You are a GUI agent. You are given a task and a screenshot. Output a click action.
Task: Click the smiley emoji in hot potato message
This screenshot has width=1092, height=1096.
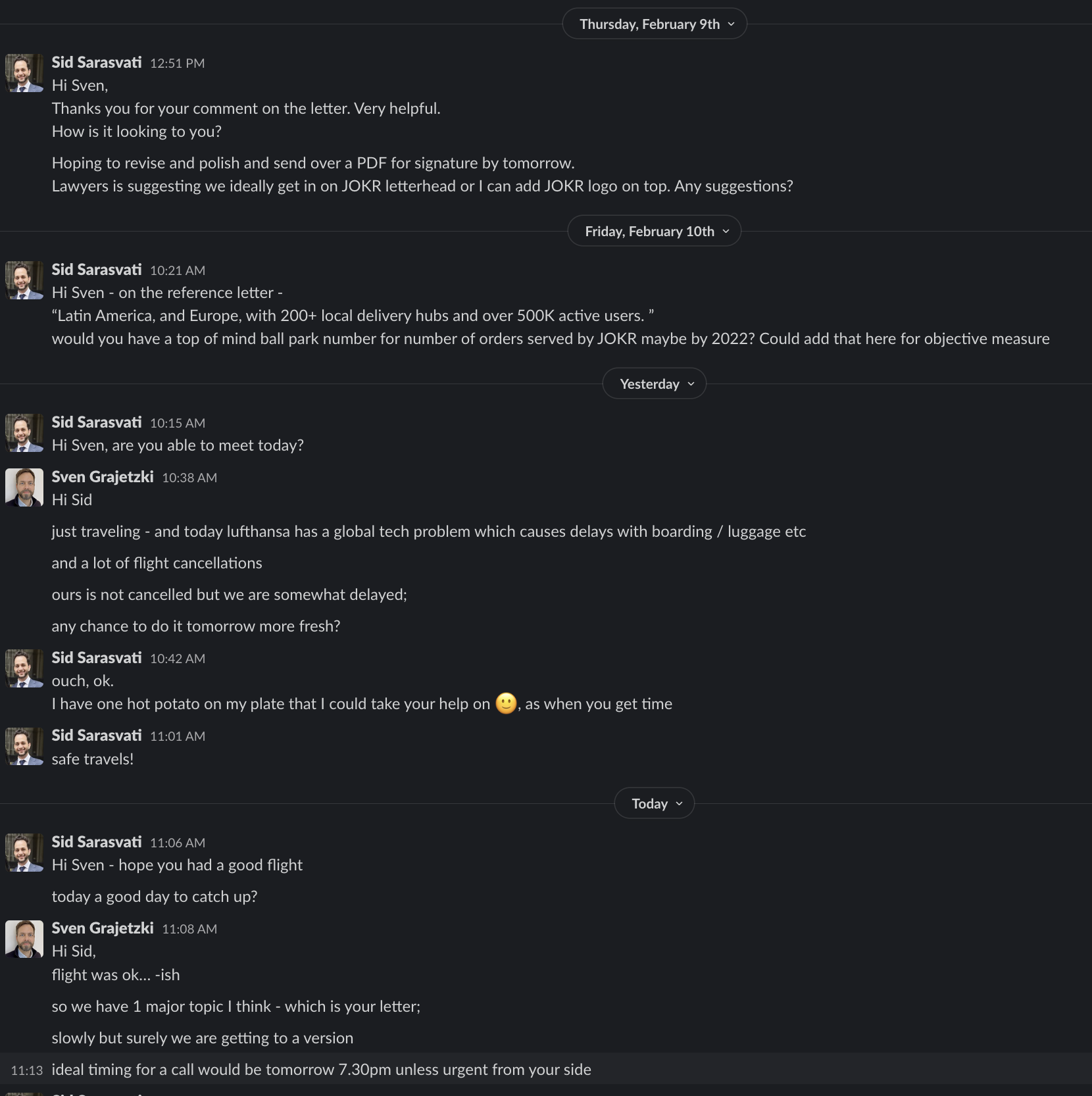pos(506,704)
